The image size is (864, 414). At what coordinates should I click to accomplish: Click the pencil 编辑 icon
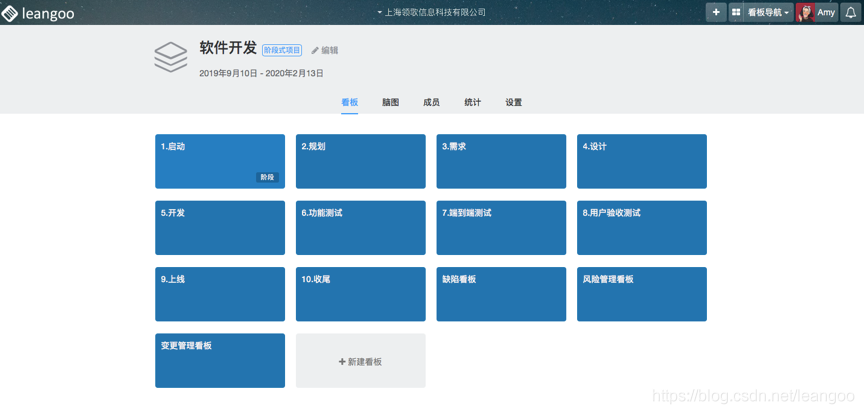[316, 50]
